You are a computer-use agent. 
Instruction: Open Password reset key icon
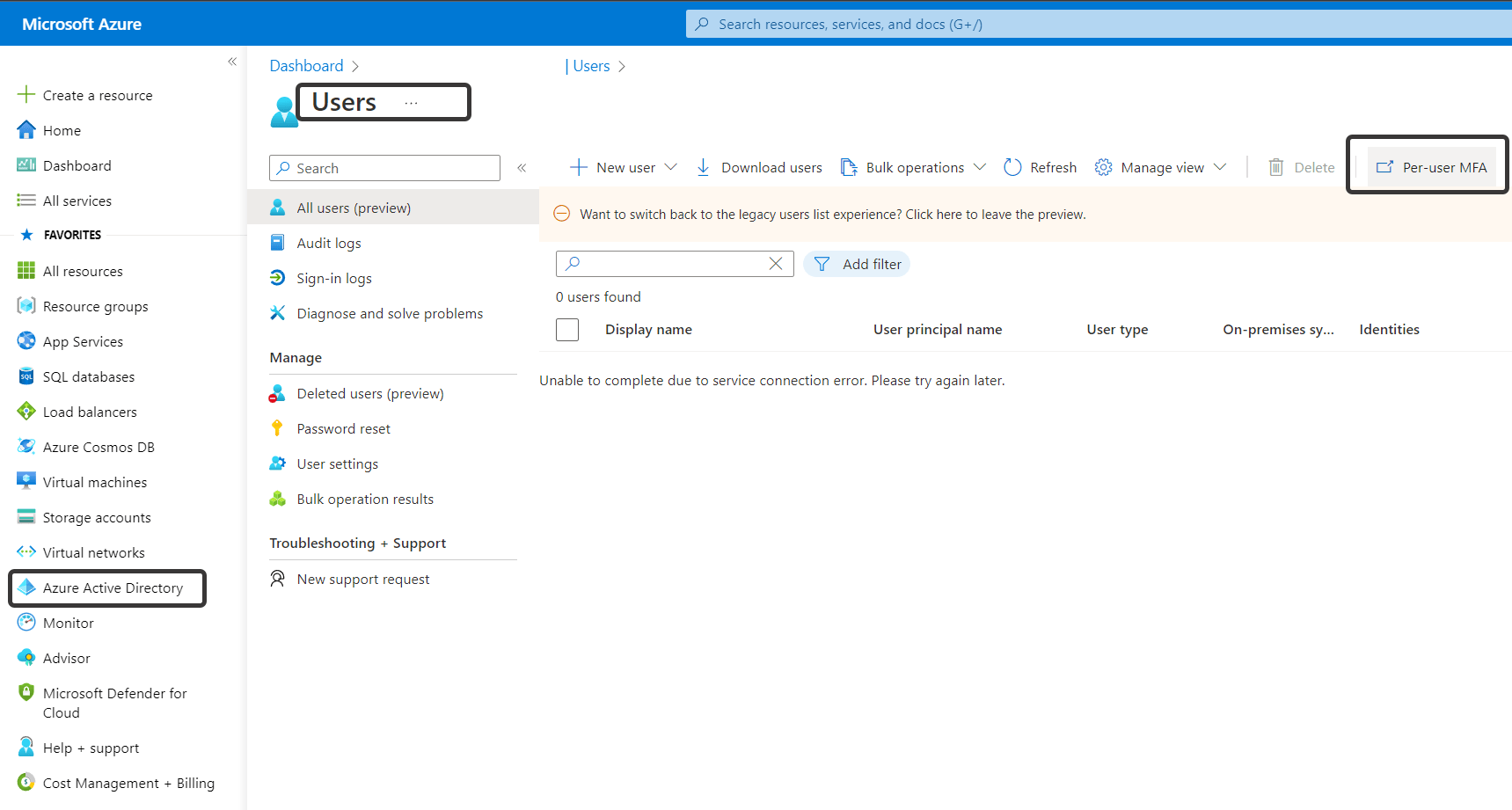pyautogui.click(x=277, y=428)
